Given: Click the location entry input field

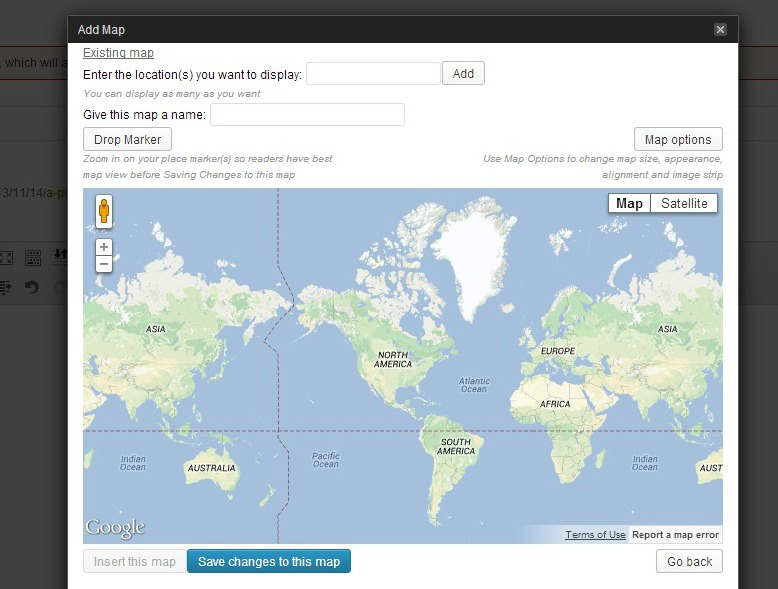Looking at the screenshot, I should point(373,73).
